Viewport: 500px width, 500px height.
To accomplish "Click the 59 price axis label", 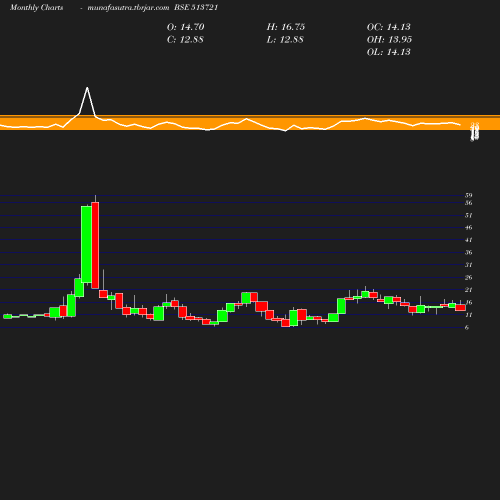I will pyautogui.click(x=469, y=195).
